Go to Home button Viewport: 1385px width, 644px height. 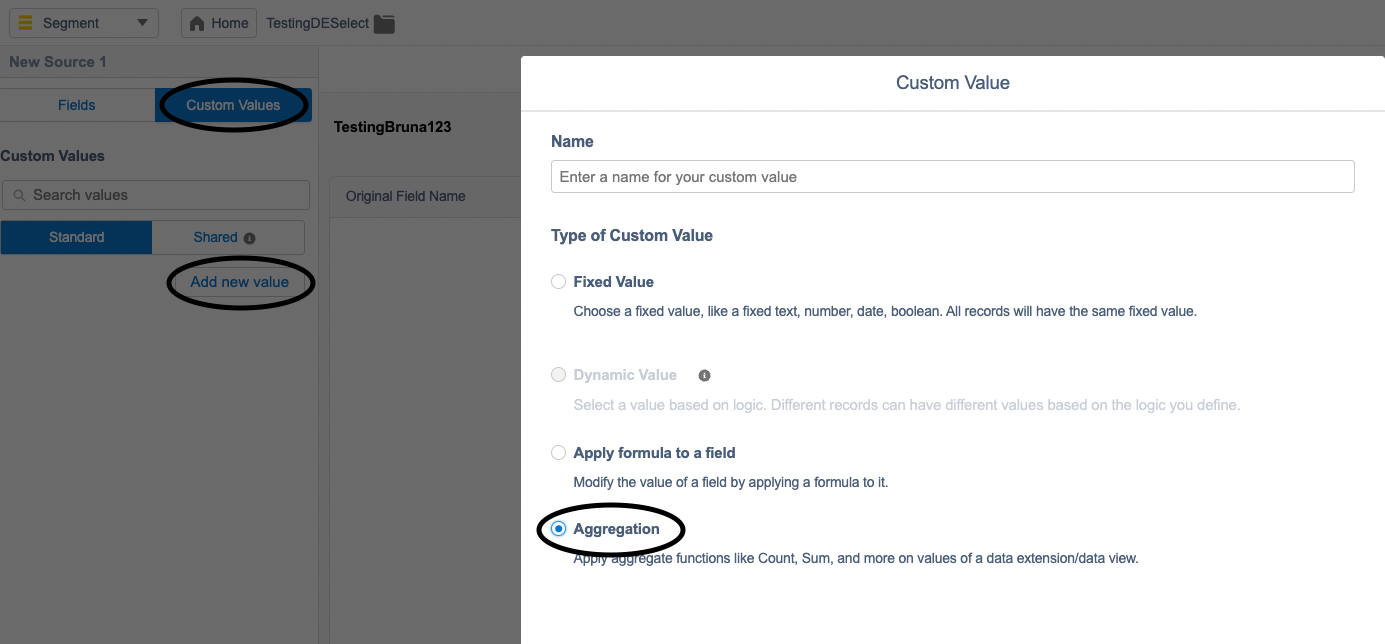[219, 23]
